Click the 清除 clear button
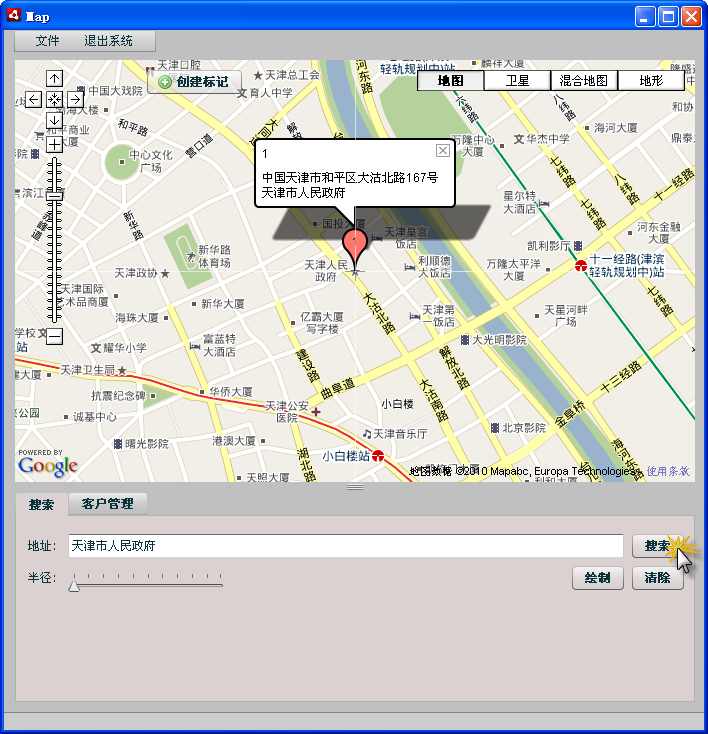Image resolution: width=708 pixels, height=734 pixels. click(x=657, y=578)
